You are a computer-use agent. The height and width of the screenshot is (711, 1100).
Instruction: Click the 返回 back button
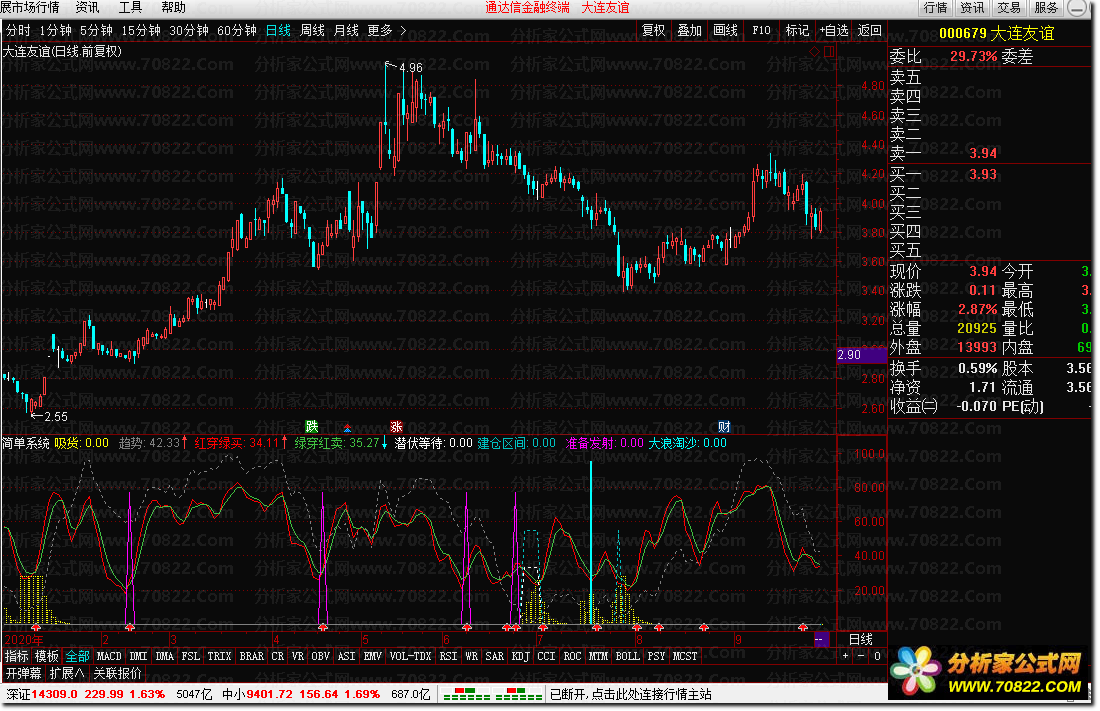(x=870, y=30)
